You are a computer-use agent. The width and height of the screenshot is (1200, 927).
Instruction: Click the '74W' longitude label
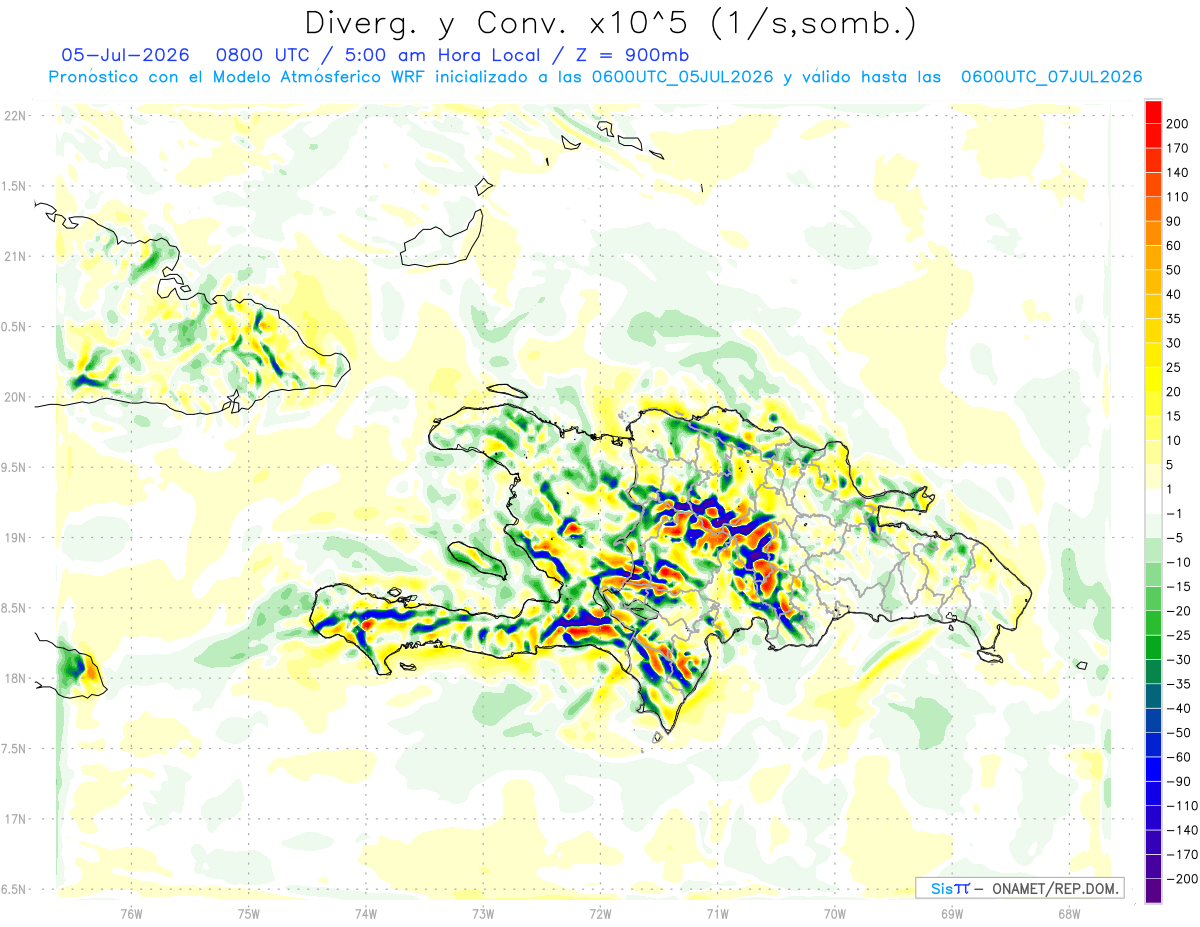coord(366,913)
